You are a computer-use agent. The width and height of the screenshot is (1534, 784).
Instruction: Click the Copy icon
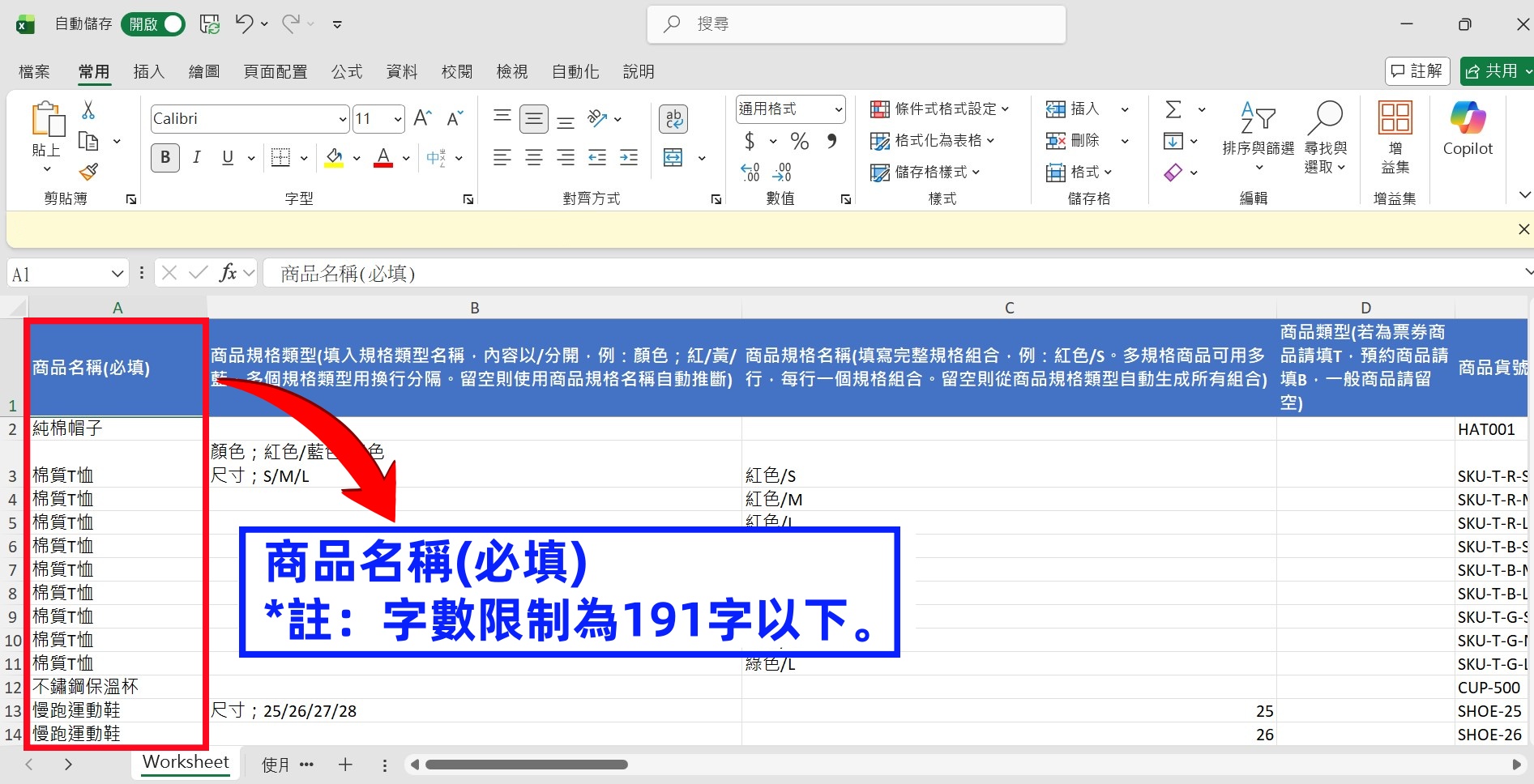pyautogui.click(x=88, y=141)
